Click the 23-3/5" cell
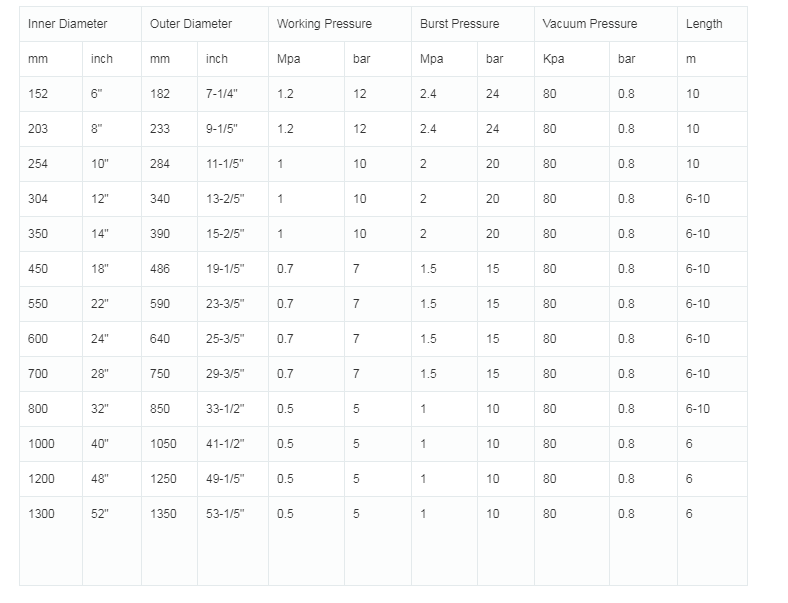Viewport: 788px width, 603px height. (225, 304)
